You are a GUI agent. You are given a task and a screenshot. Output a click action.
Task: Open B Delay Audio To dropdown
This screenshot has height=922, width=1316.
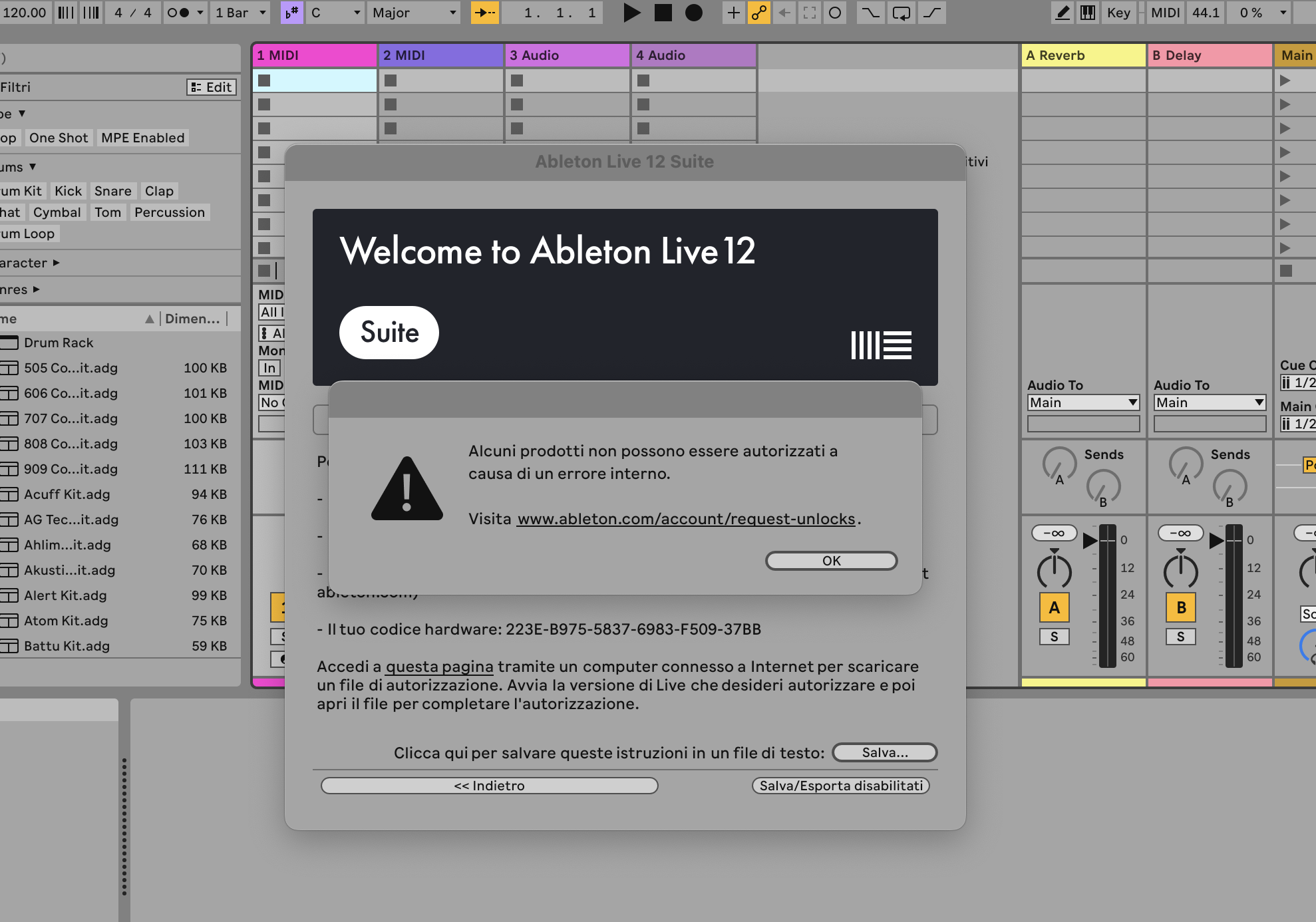pyautogui.click(x=1210, y=402)
